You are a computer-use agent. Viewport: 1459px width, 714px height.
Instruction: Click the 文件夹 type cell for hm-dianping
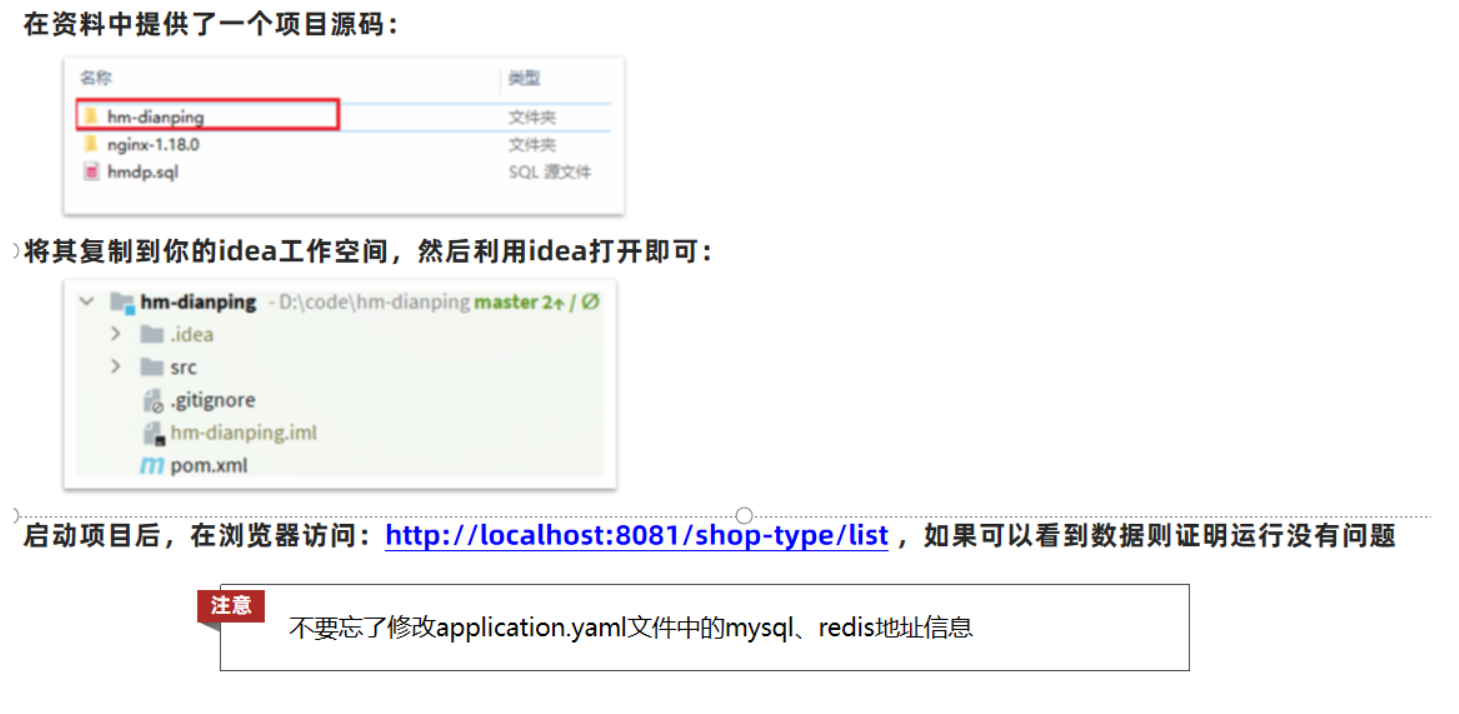[x=532, y=117]
